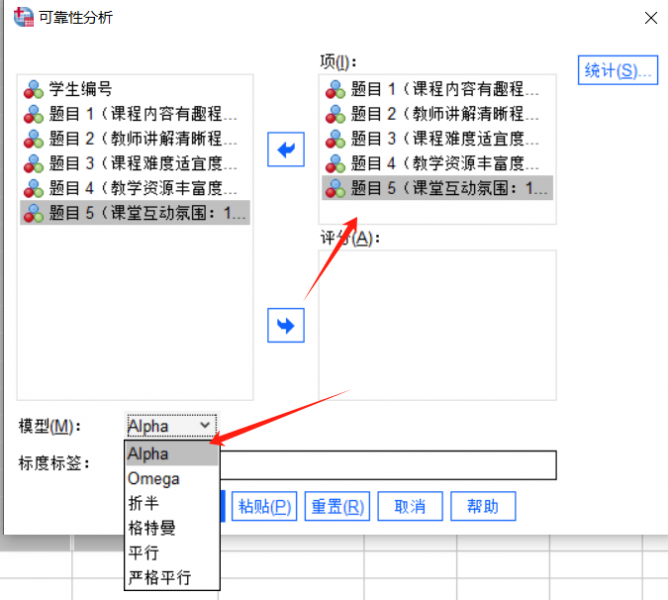Choose Omega in the model list
Viewport: 668px width, 600px height.
(x=172, y=479)
